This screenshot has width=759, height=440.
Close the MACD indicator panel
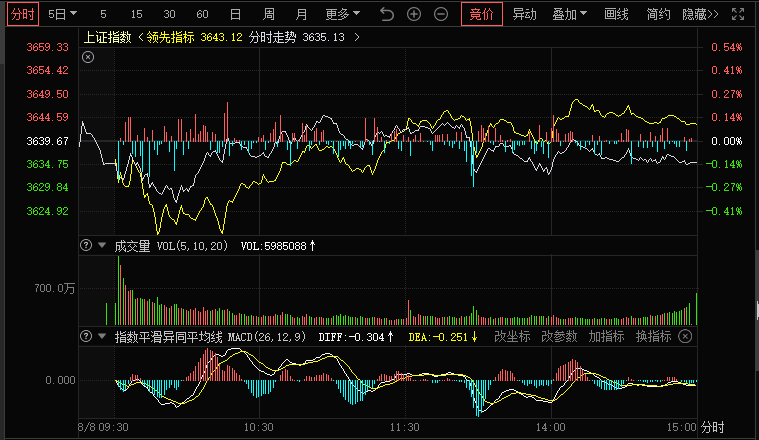coord(684,337)
